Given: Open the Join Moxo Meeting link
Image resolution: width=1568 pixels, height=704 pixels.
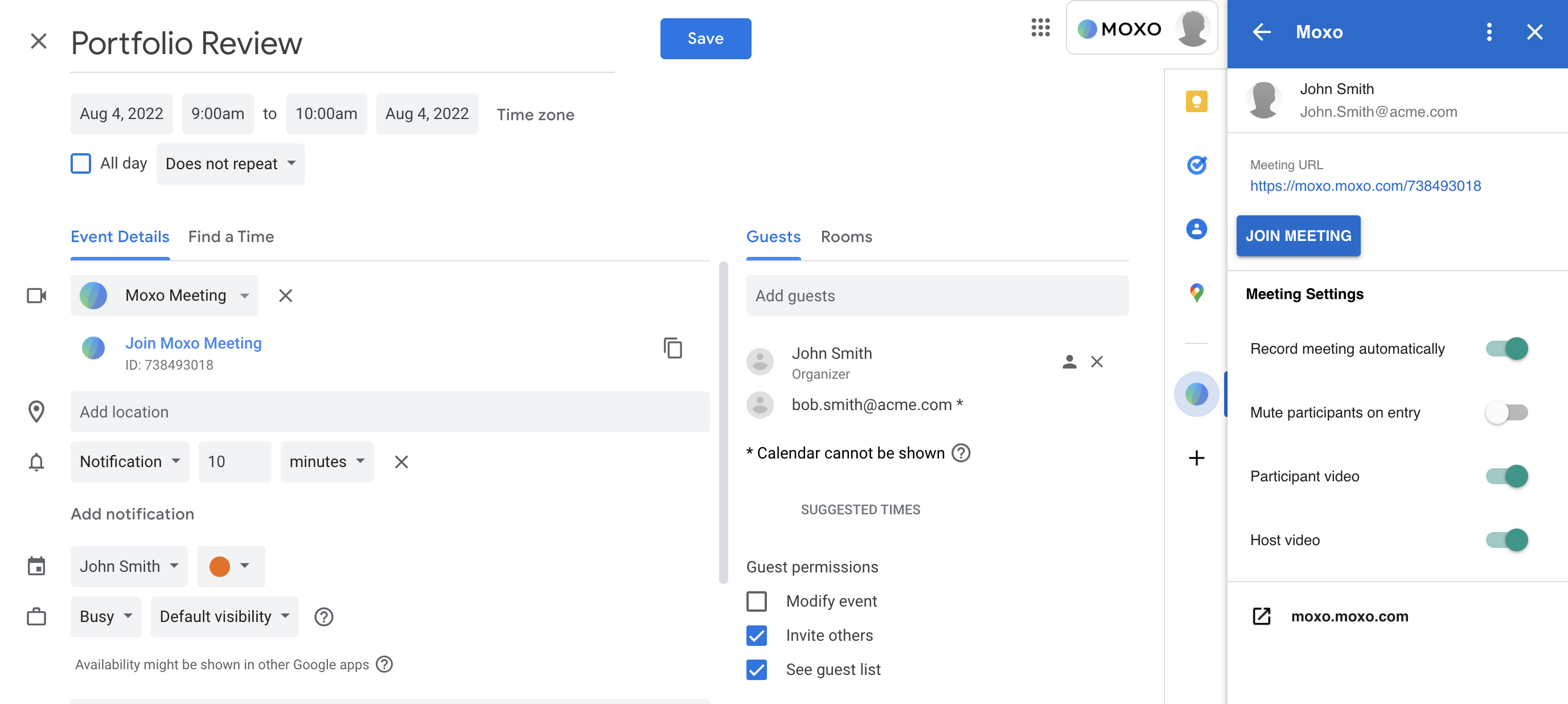Looking at the screenshot, I should click(x=194, y=343).
